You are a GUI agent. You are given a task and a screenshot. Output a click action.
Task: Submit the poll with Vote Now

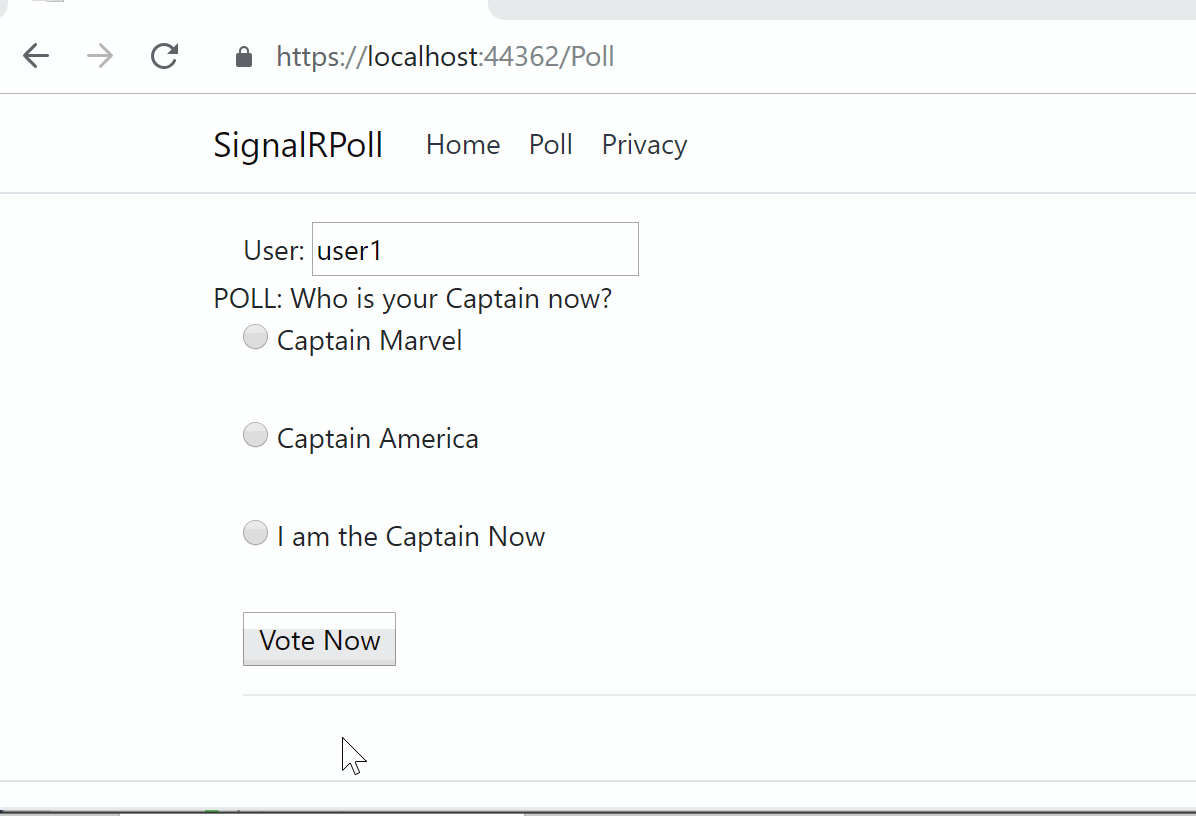(320, 639)
